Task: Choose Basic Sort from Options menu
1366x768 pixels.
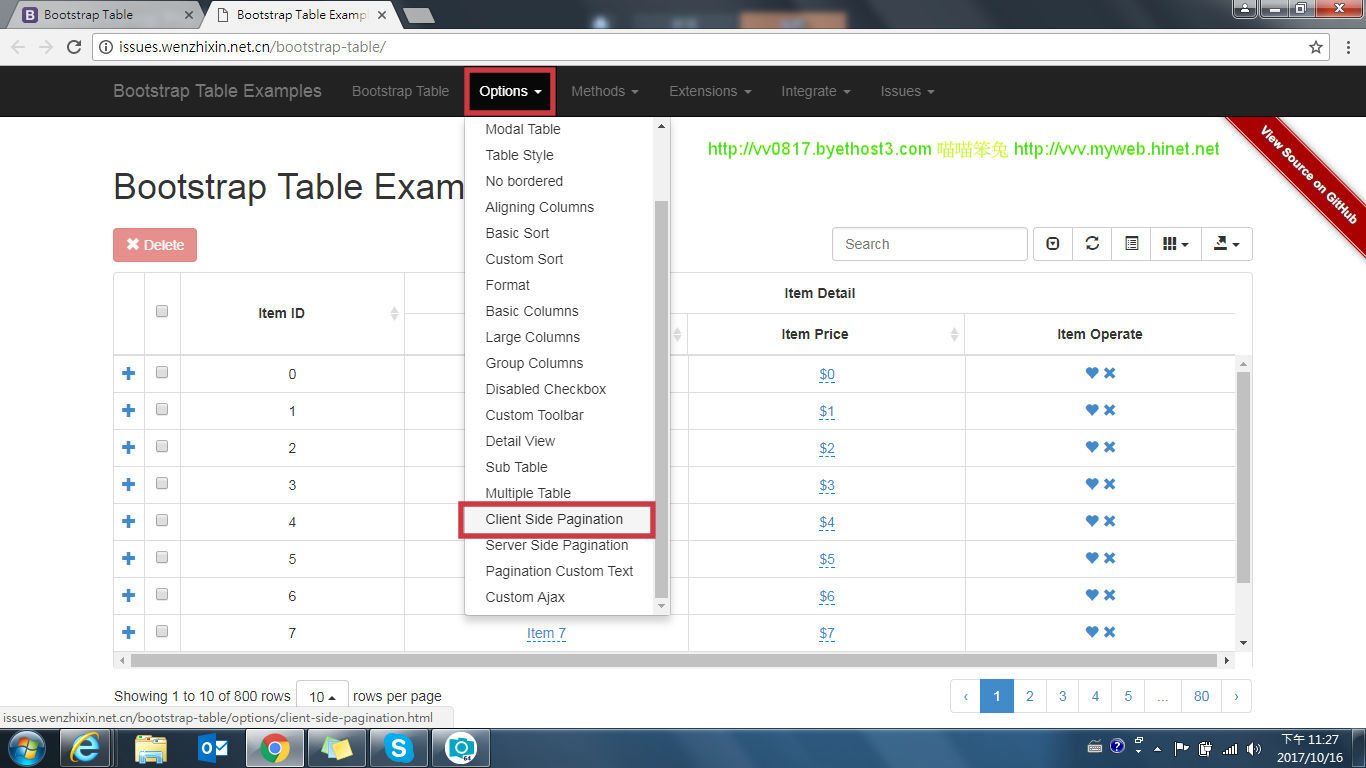Action: 557,233
